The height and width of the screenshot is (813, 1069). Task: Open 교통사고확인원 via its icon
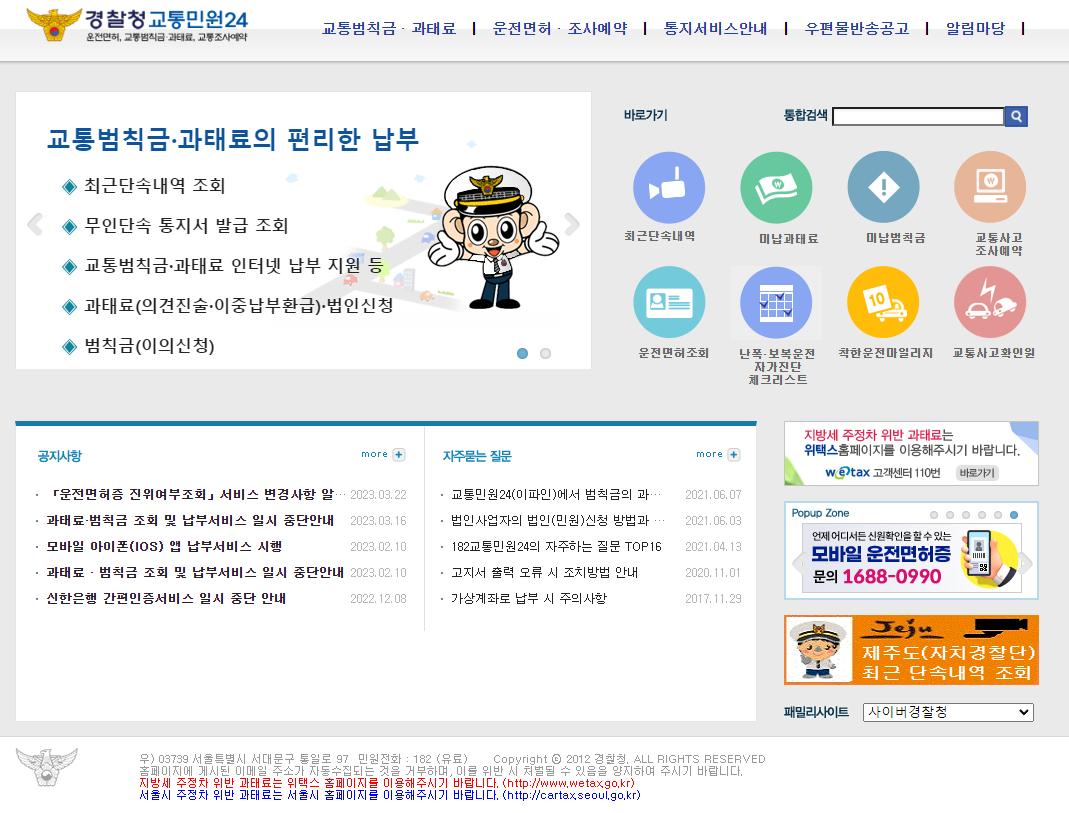pyautogui.click(x=990, y=301)
